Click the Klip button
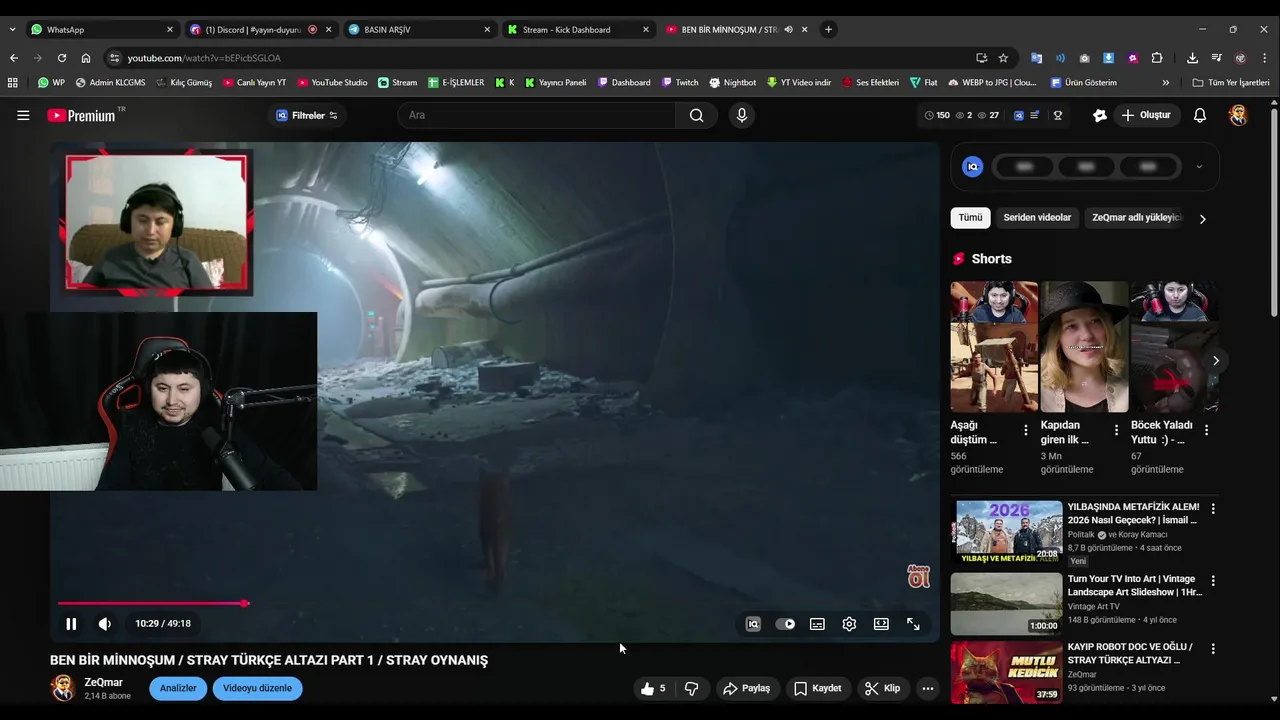Image resolution: width=1280 pixels, height=720 pixels. click(x=883, y=688)
